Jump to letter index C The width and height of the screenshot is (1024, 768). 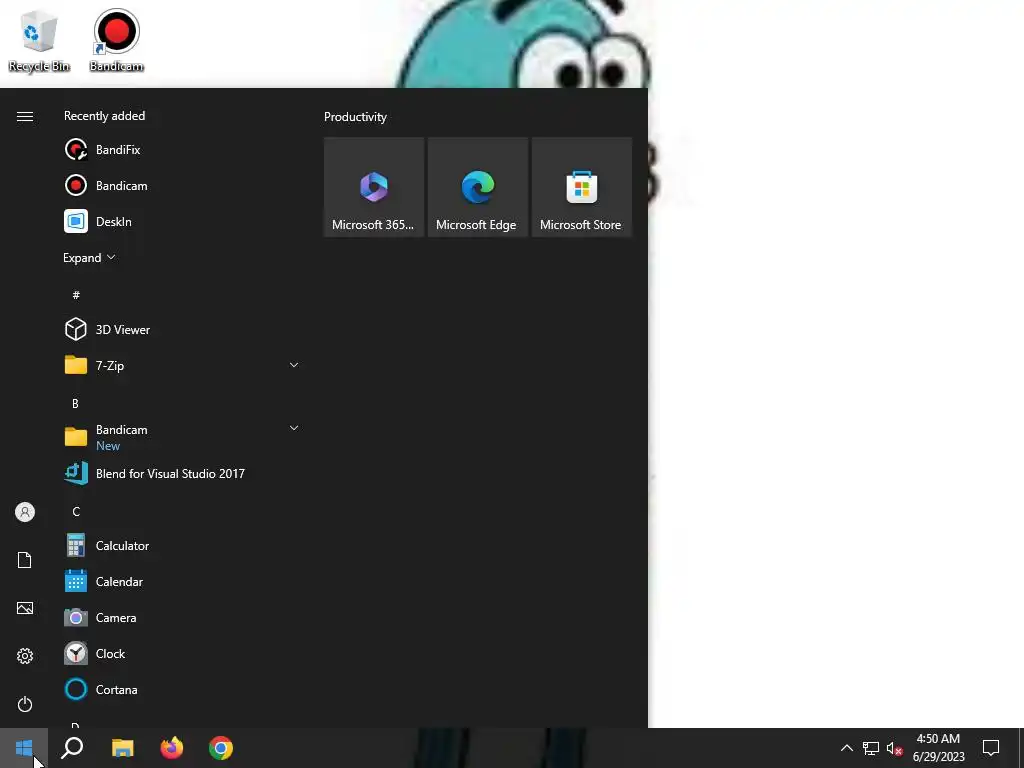(x=76, y=511)
